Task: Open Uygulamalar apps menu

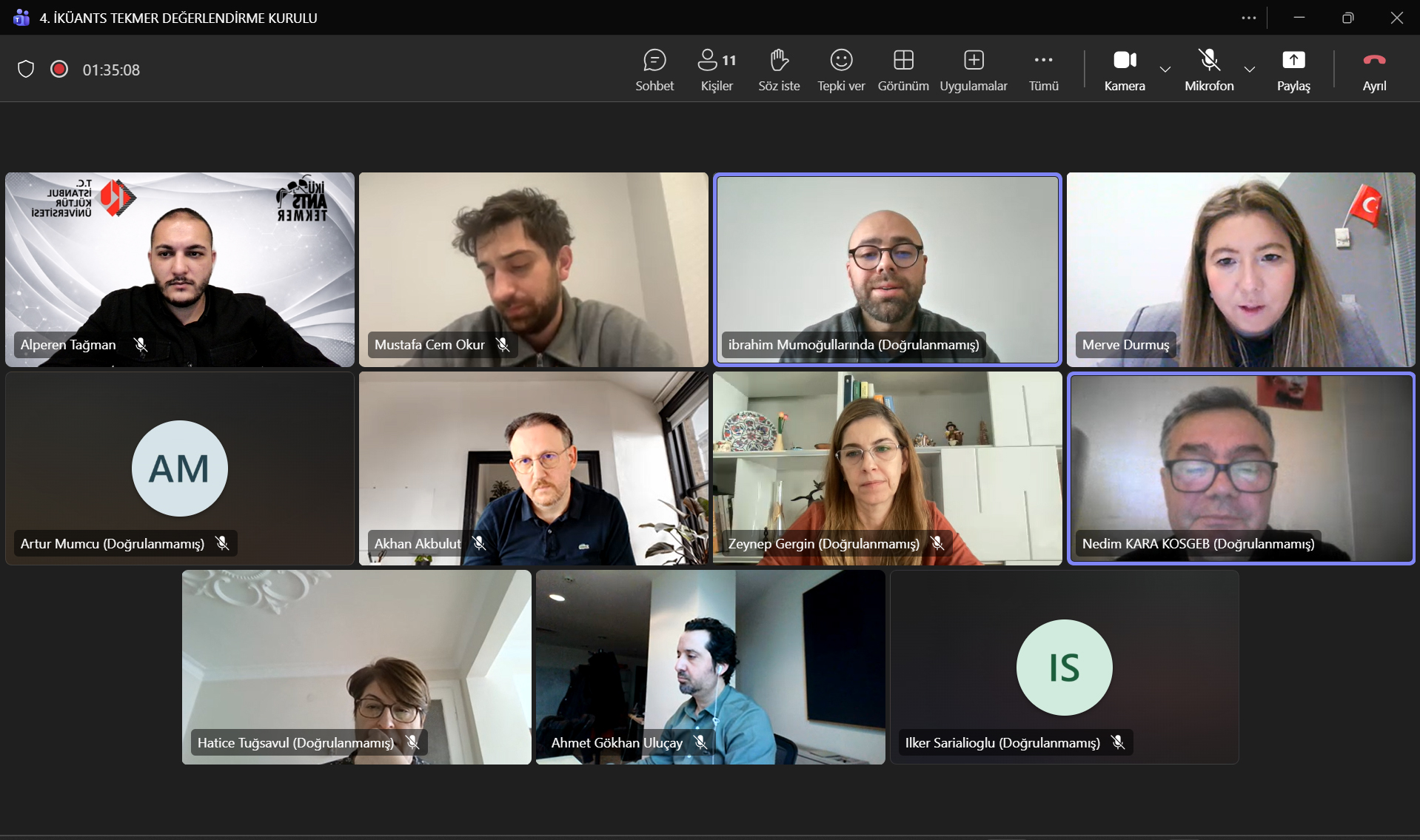Action: tap(974, 70)
